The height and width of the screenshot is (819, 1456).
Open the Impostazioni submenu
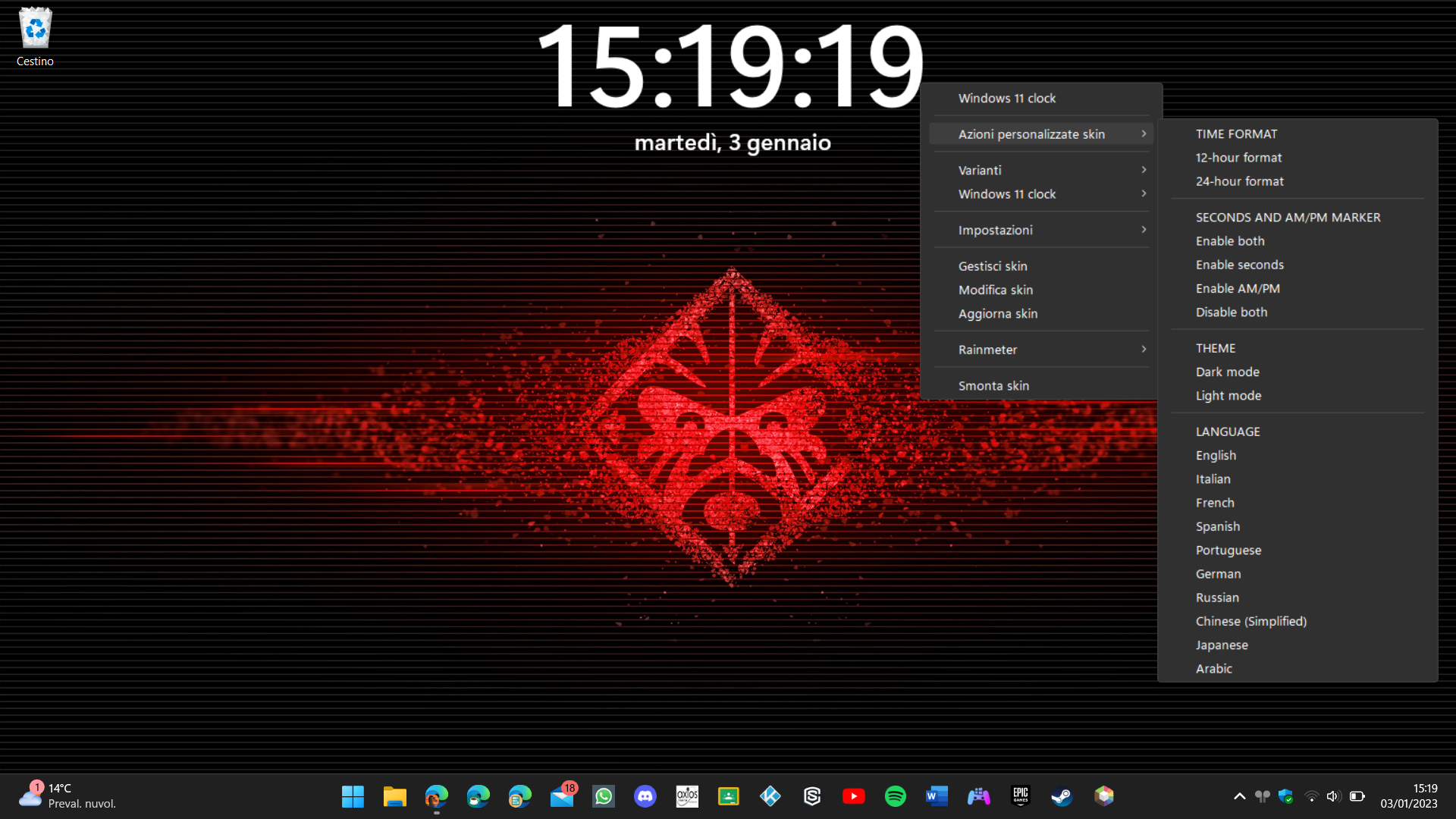(x=995, y=230)
